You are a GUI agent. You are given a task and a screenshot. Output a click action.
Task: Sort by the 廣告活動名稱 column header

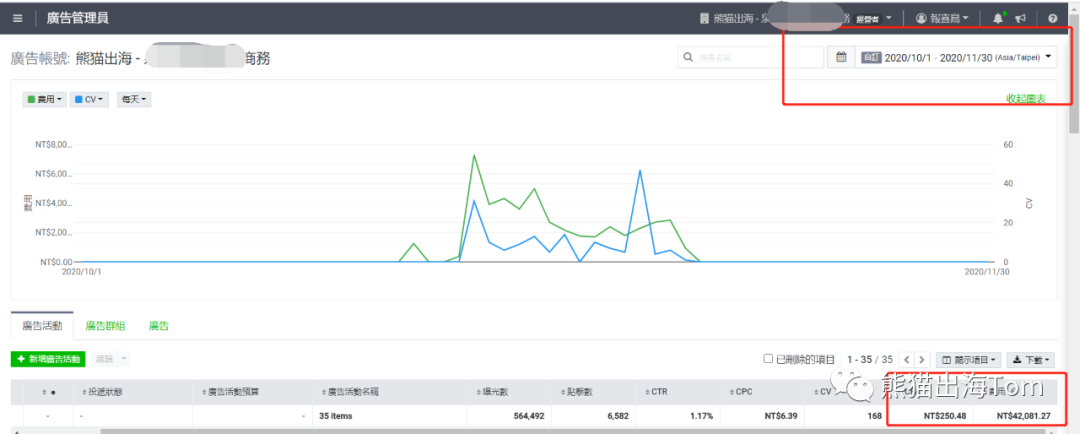pyautogui.click(x=389, y=392)
